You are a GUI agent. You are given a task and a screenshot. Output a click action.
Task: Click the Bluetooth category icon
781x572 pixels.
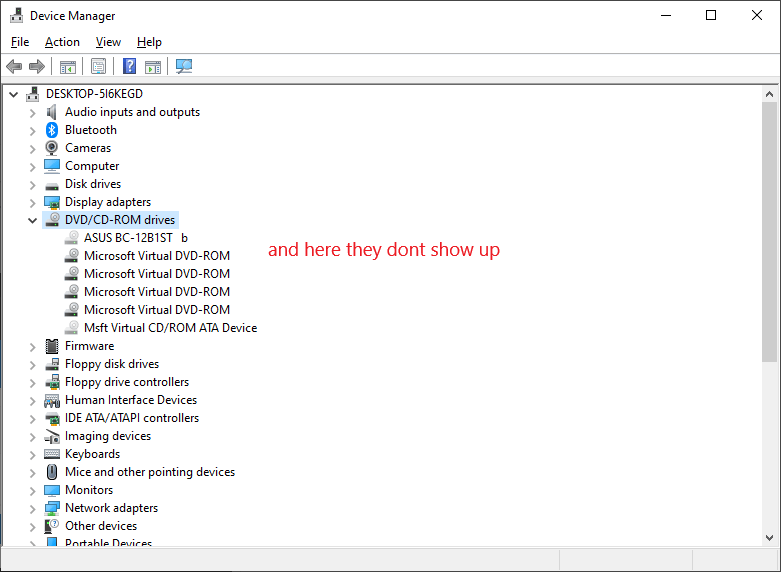click(x=52, y=130)
